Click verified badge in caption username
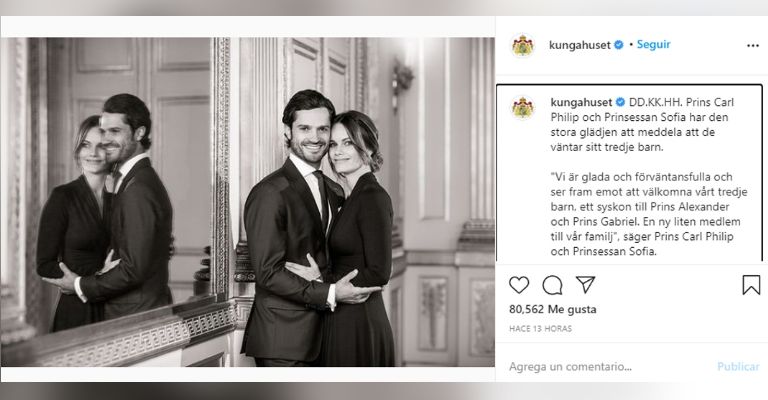This screenshot has height=400, width=768. tap(620, 102)
